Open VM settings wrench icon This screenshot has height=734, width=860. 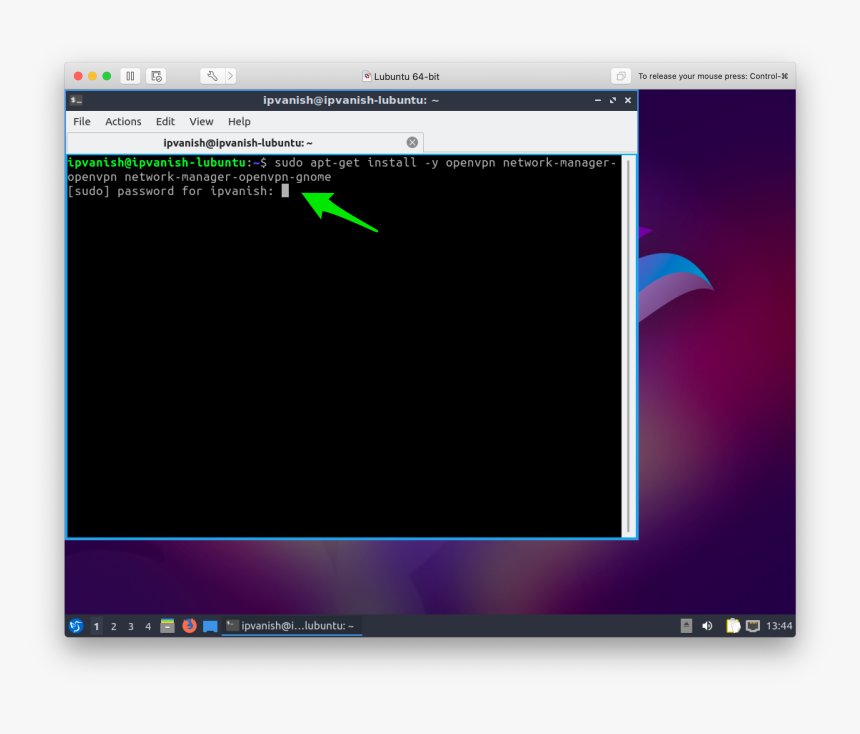[212, 76]
